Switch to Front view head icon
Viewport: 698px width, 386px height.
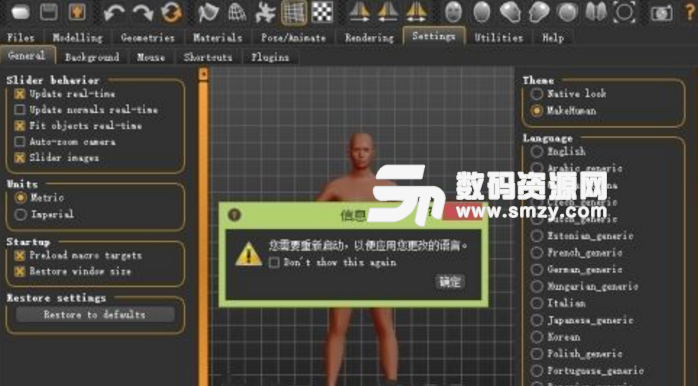point(453,12)
